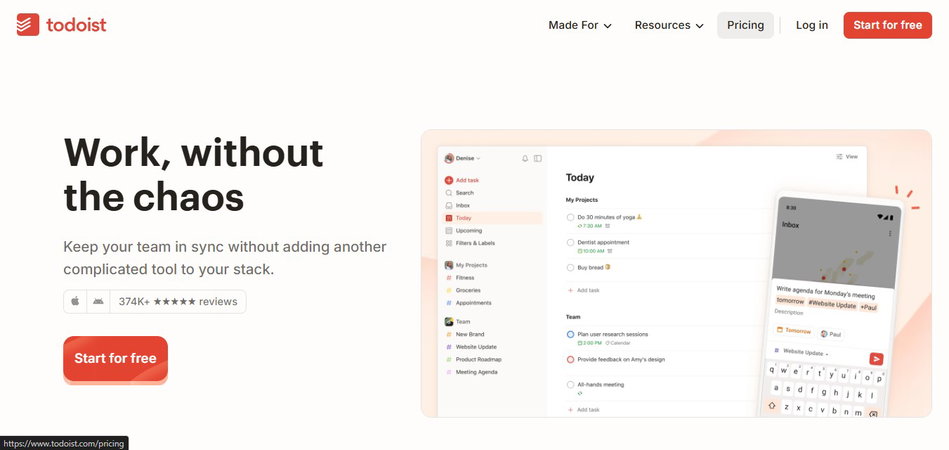The height and width of the screenshot is (450, 949).
Task: Complete Provide feedback on Amy's design
Action: click(570, 360)
